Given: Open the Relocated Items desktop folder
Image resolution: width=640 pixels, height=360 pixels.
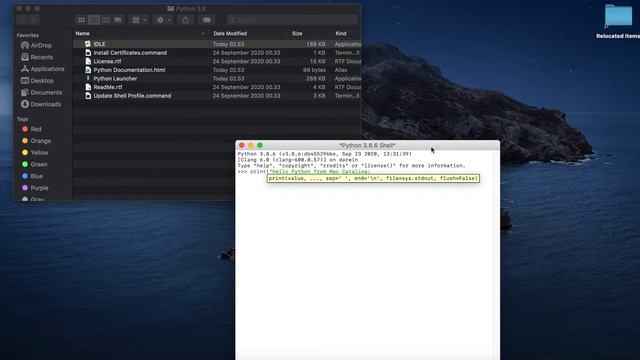Looking at the screenshot, I should [x=618, y=16].
